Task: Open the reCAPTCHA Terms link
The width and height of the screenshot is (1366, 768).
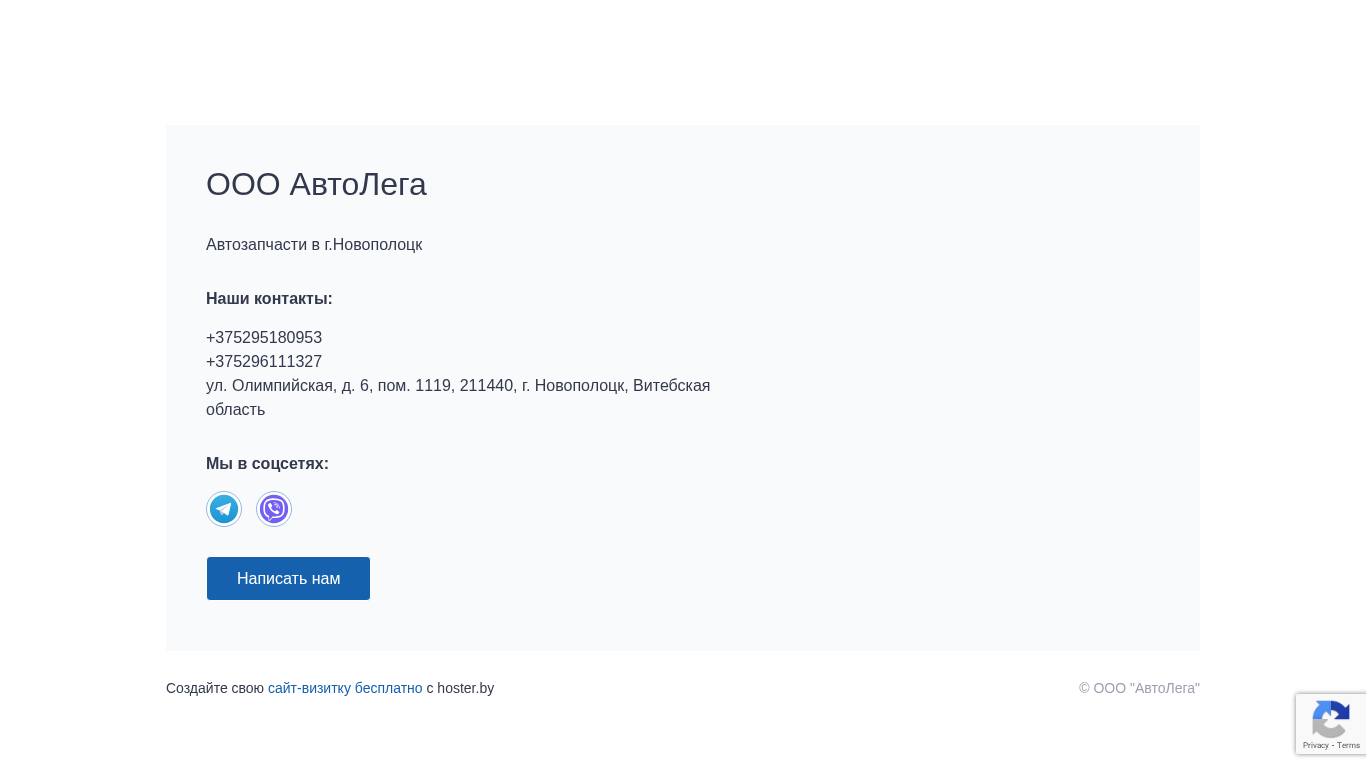Action: [x=1349, y=745]
